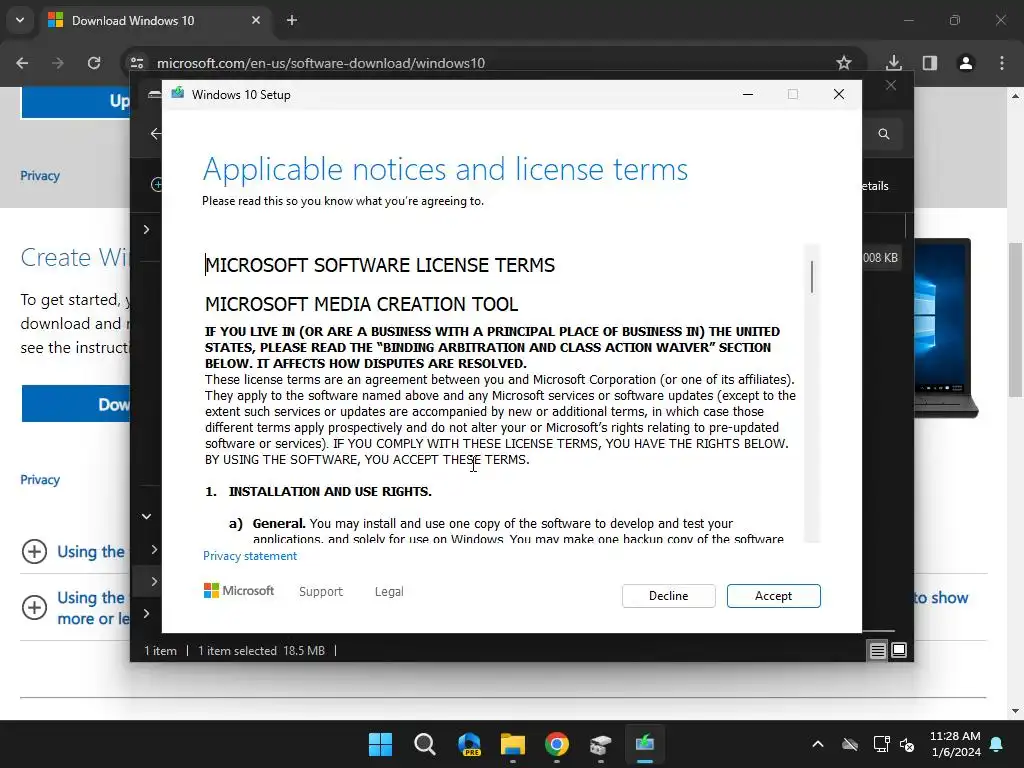Reload the Chrome page
The height and width of the screenshot is (768, 1024).
94,63
